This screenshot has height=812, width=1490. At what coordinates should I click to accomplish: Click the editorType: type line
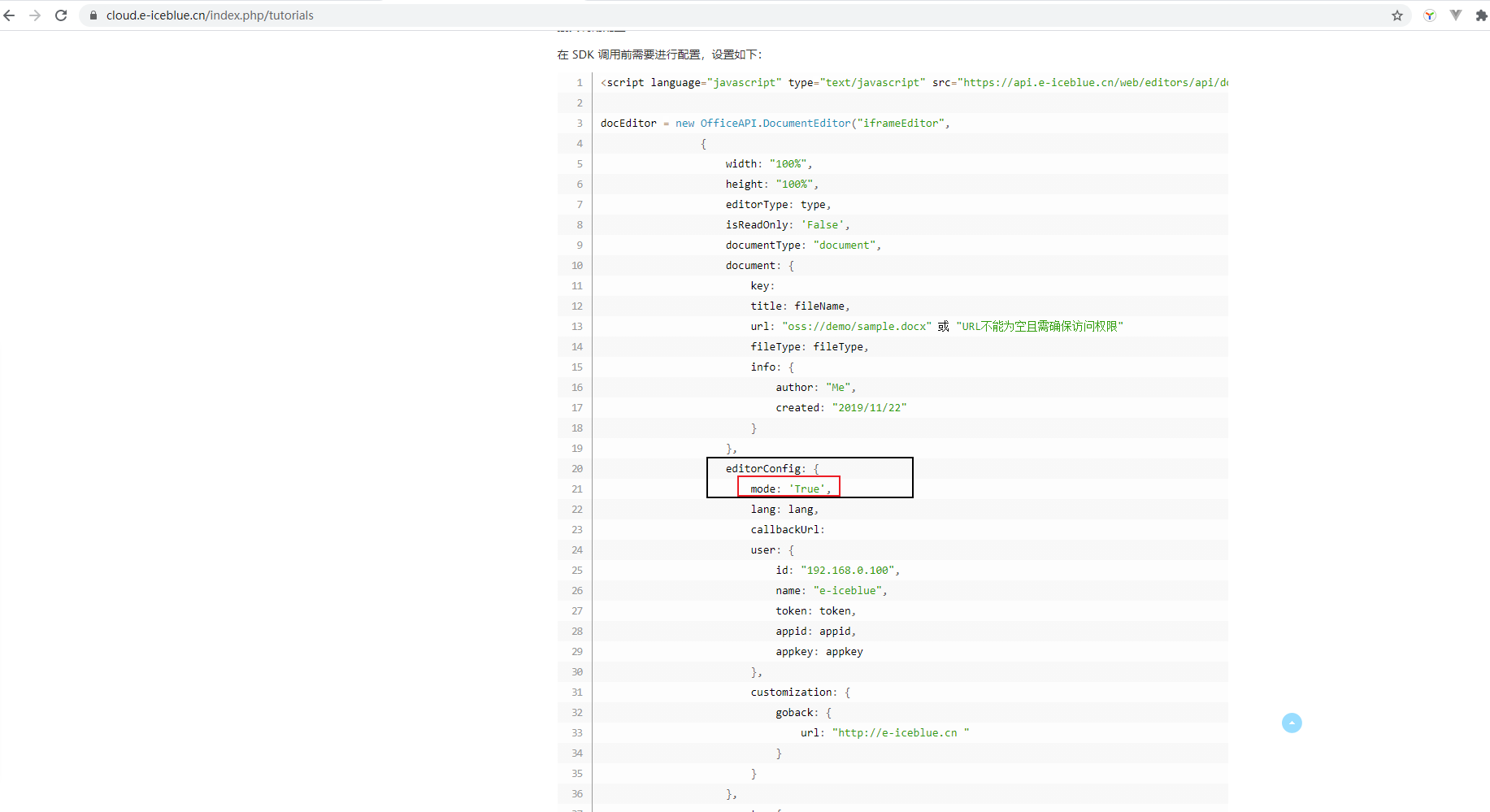coord(779,205)
